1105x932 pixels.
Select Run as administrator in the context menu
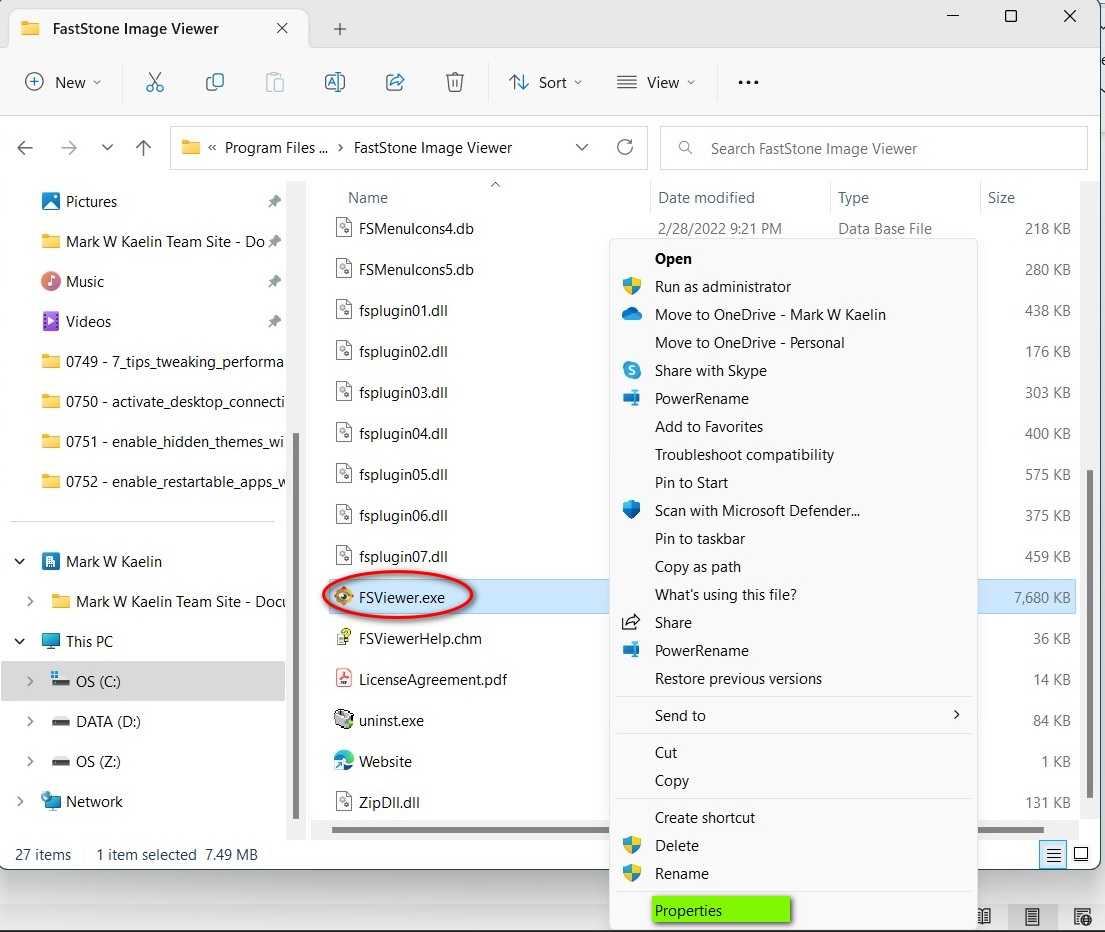click(722, 286)
